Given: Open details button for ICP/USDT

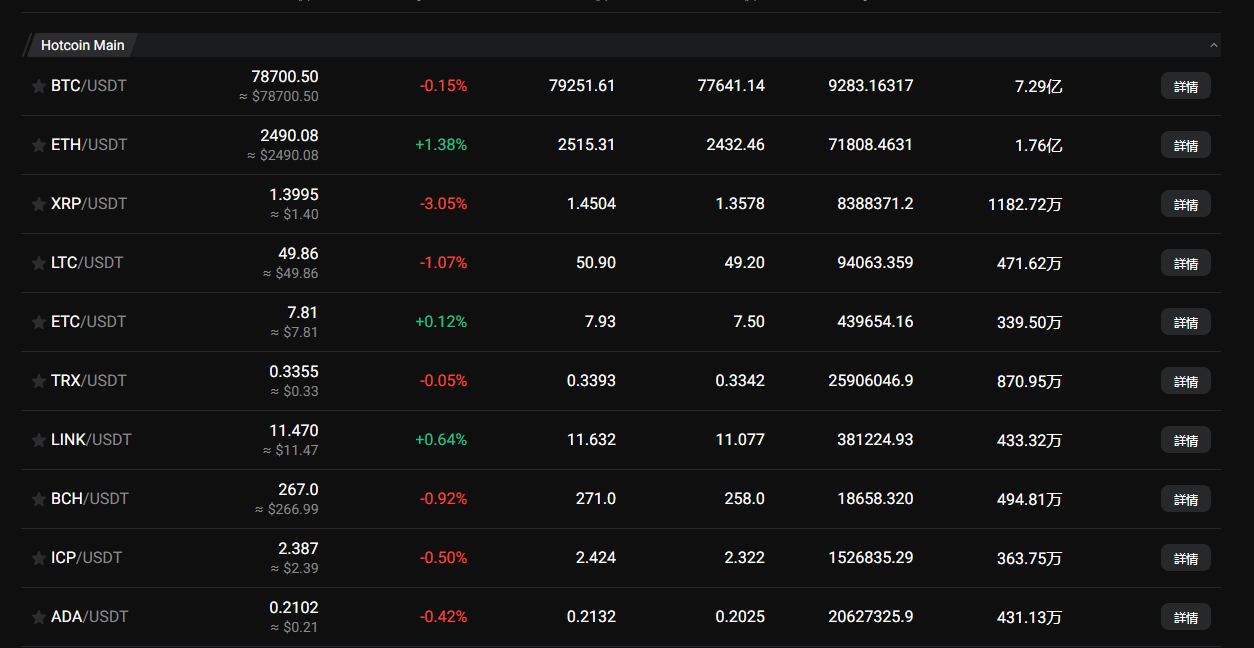Looking at the screenshot, I should click(x=1186, y=558).
